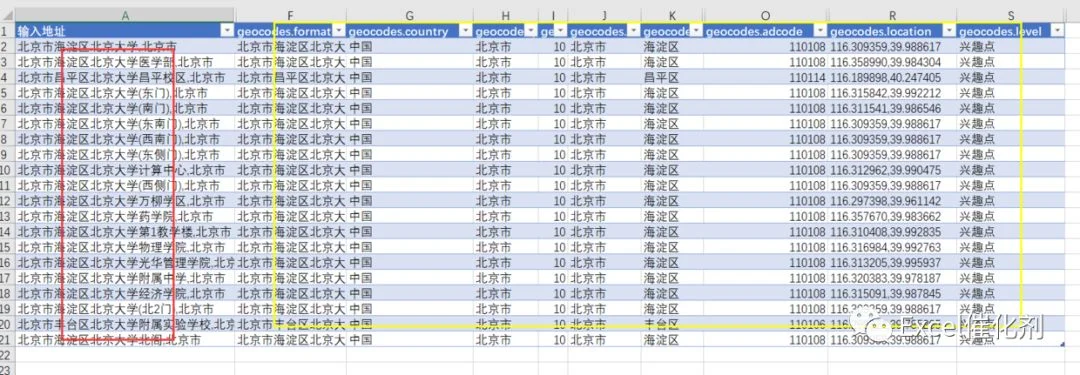Click the select-all corner of the sheet
Screen dimensions: 1080x375
tap(7, 15)
